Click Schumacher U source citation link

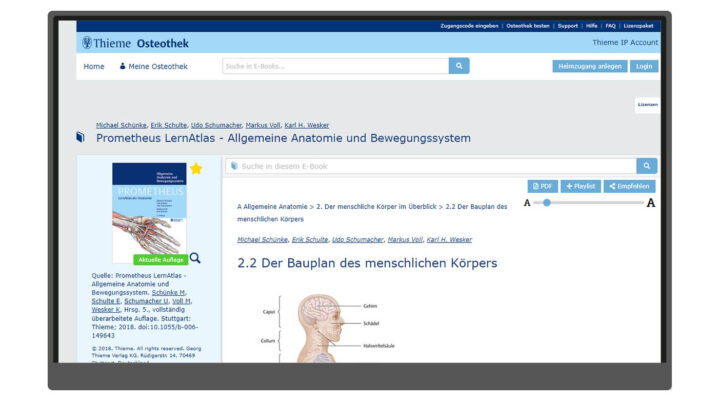[146, 301]
